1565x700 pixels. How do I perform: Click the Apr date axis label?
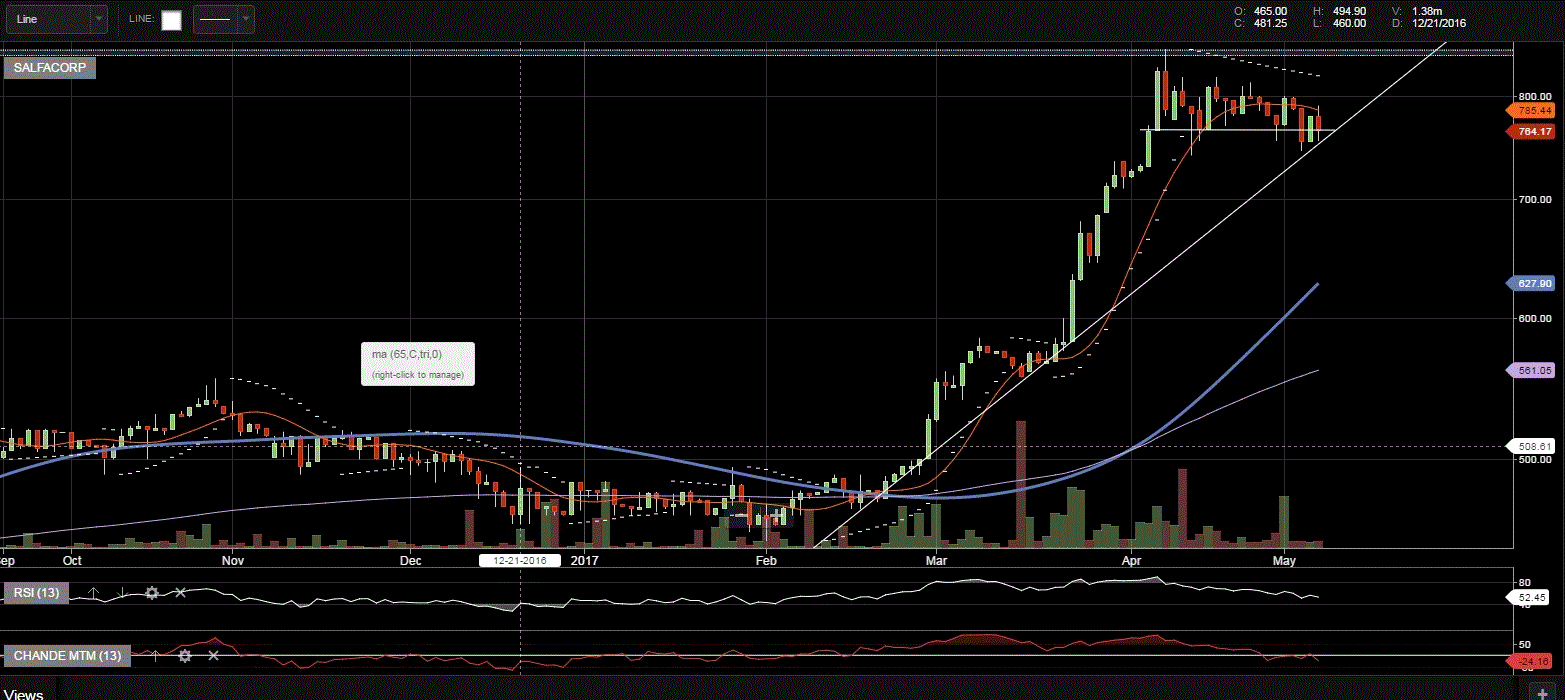coord(1132,562)
